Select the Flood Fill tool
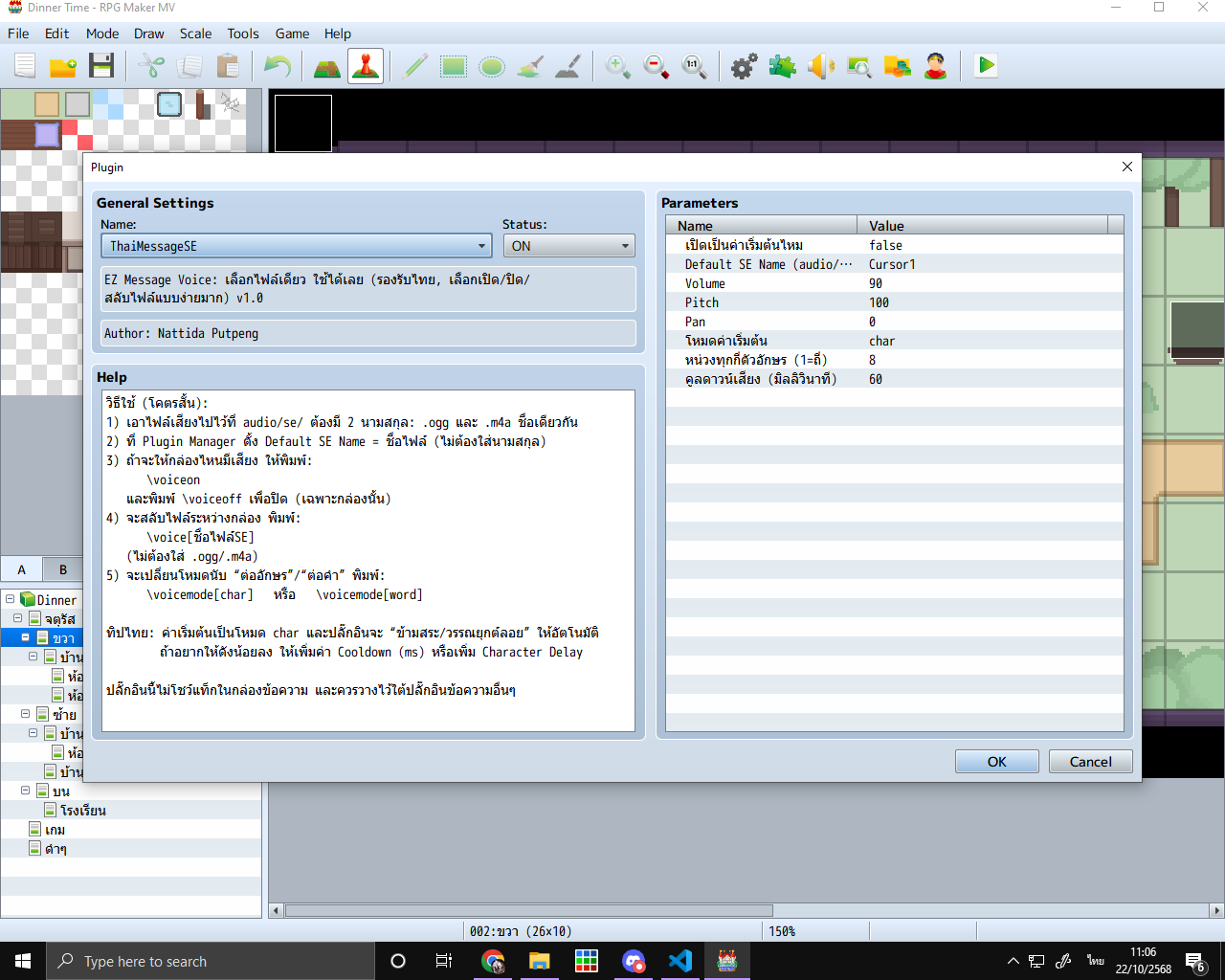 click(x=530, y=66)
